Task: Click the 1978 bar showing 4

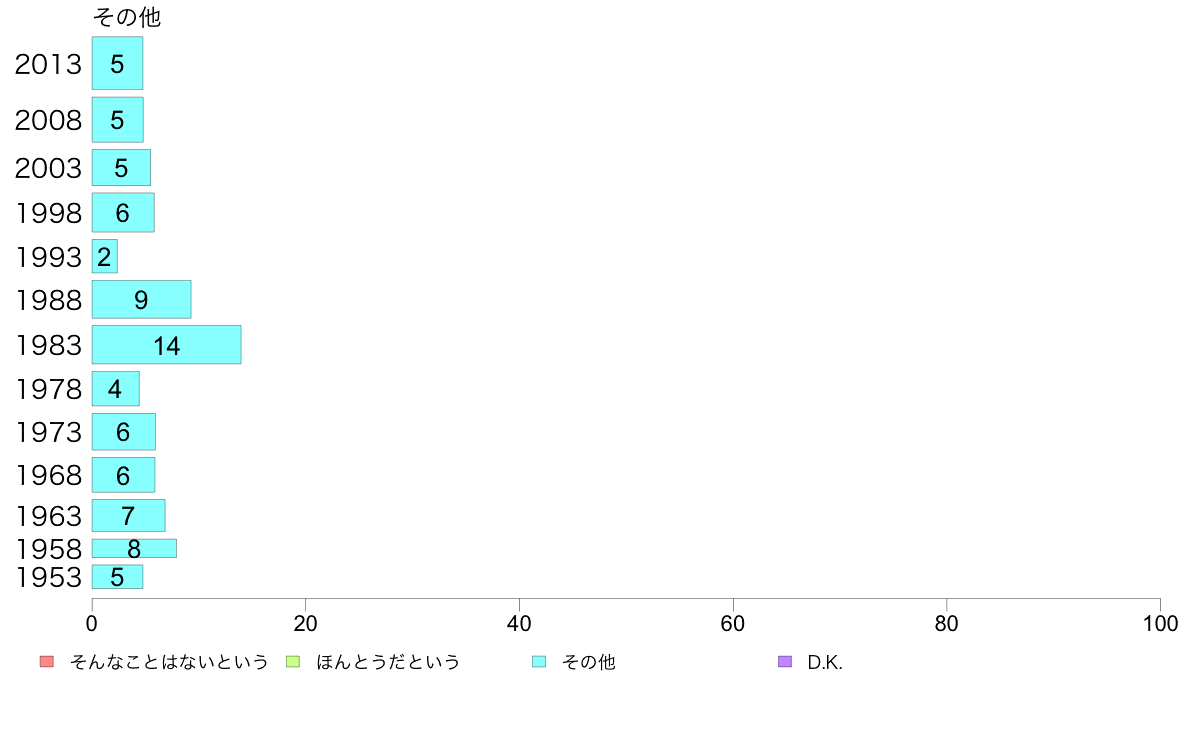Action: 116,389
